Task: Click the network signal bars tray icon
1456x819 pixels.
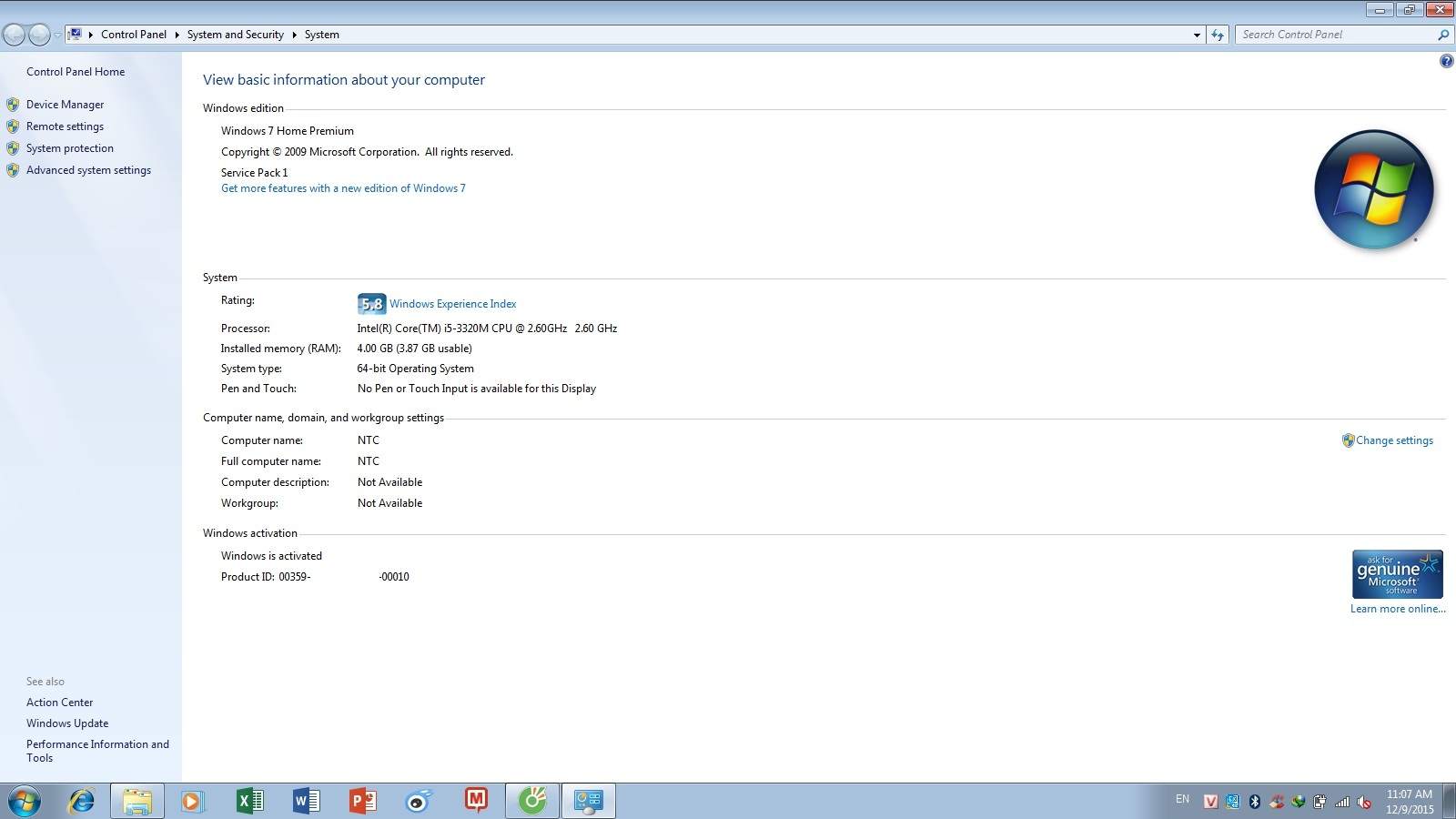Action: (1342, 802)
